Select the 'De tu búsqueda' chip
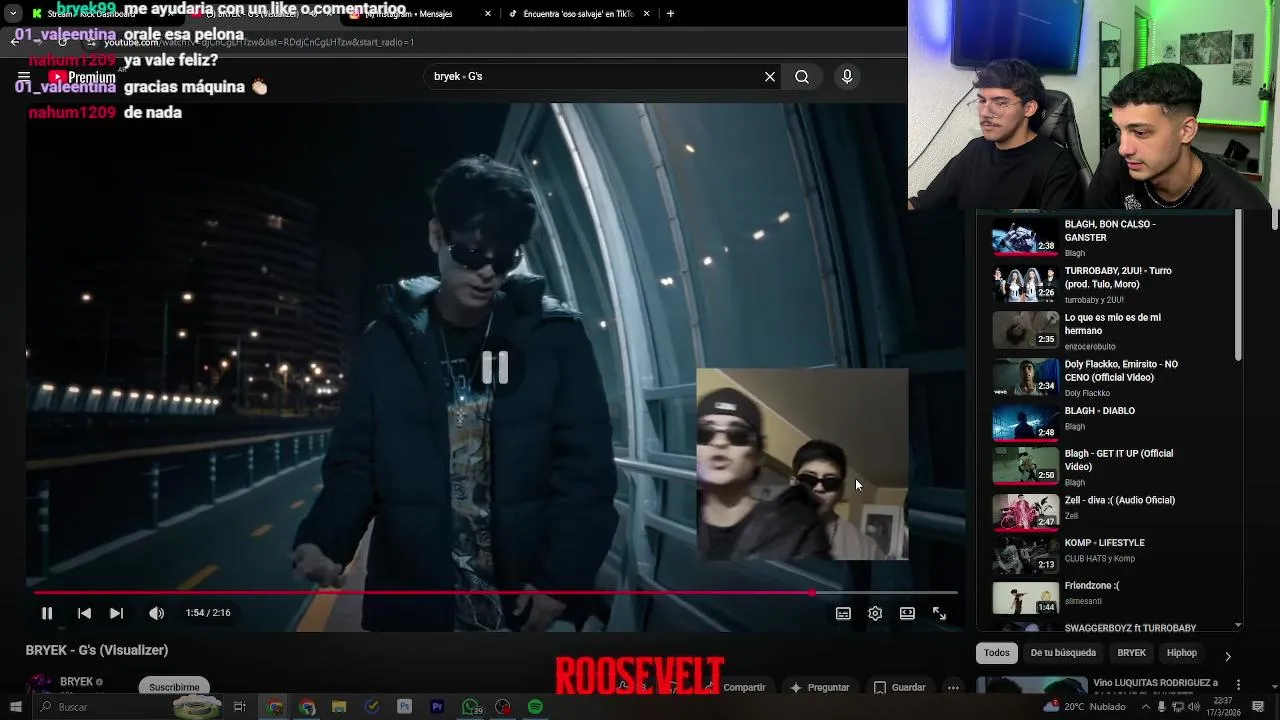The height and width of the screenshot is (720, 1280). coord(1063,653)
